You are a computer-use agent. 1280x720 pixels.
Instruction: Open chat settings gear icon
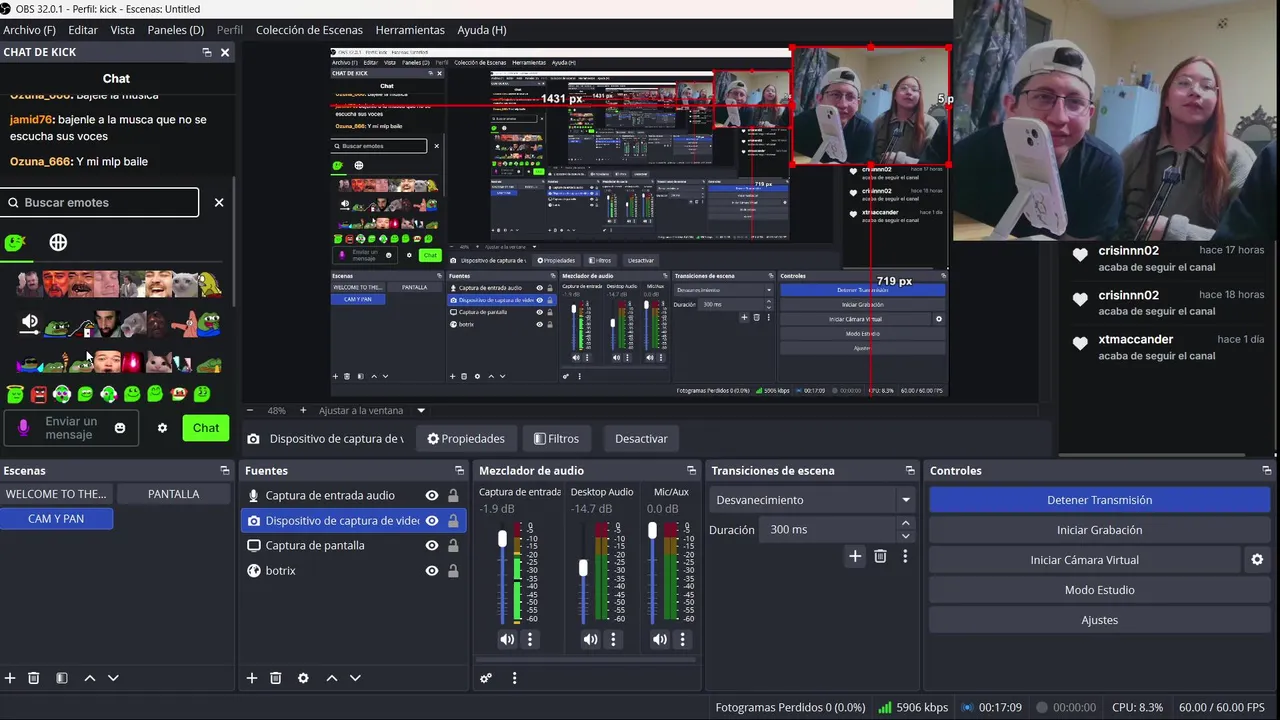[x=162, y=428]
